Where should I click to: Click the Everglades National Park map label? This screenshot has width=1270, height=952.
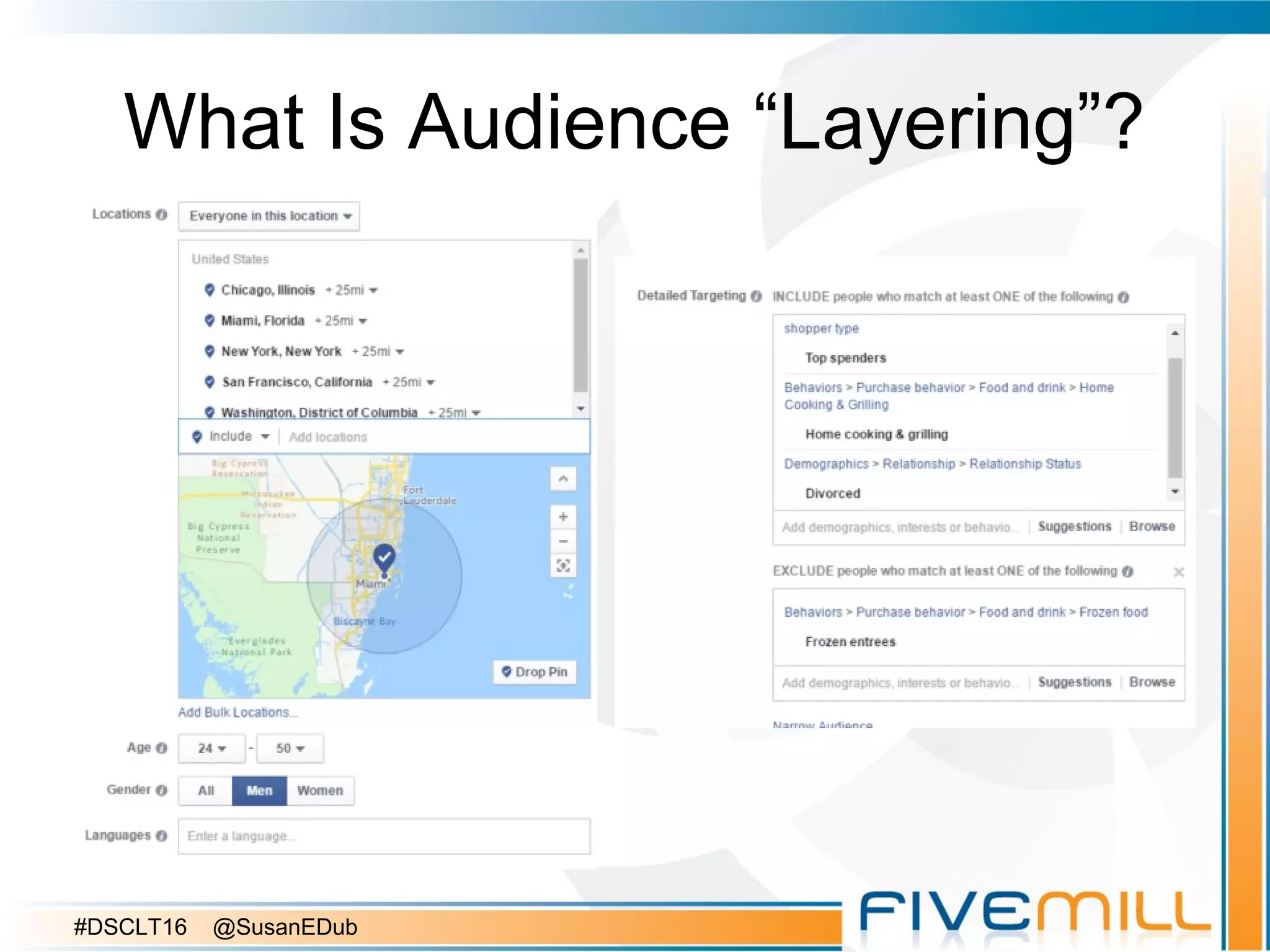[x=257, y=646]
